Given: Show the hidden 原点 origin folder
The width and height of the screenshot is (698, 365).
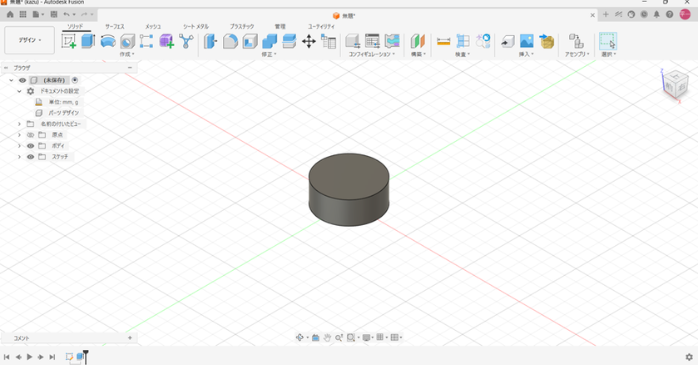Looking at the screenshot, I should tap(30, 135).
